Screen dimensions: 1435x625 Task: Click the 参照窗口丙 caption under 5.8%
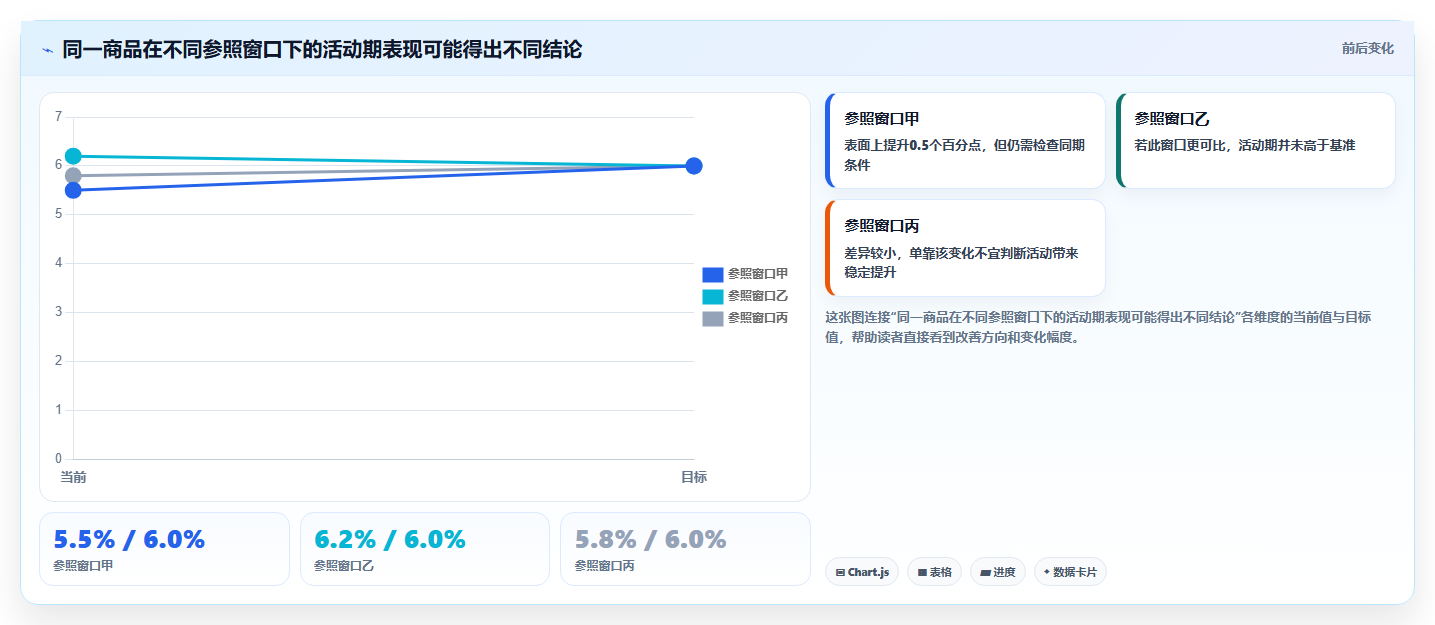pyautogui.click(x=604, y=566)
